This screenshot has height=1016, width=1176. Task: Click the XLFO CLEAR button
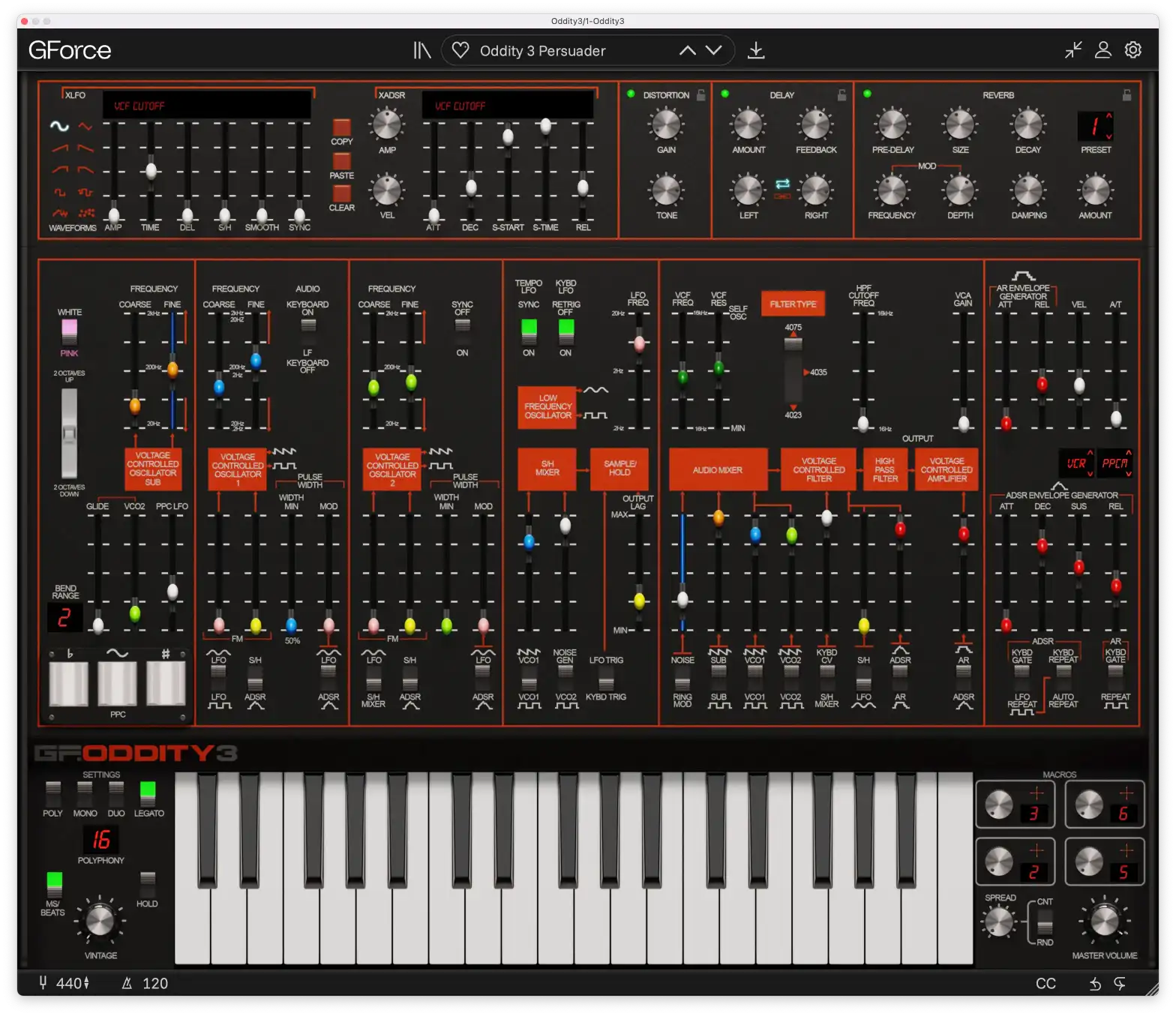(x=342, y=193)
